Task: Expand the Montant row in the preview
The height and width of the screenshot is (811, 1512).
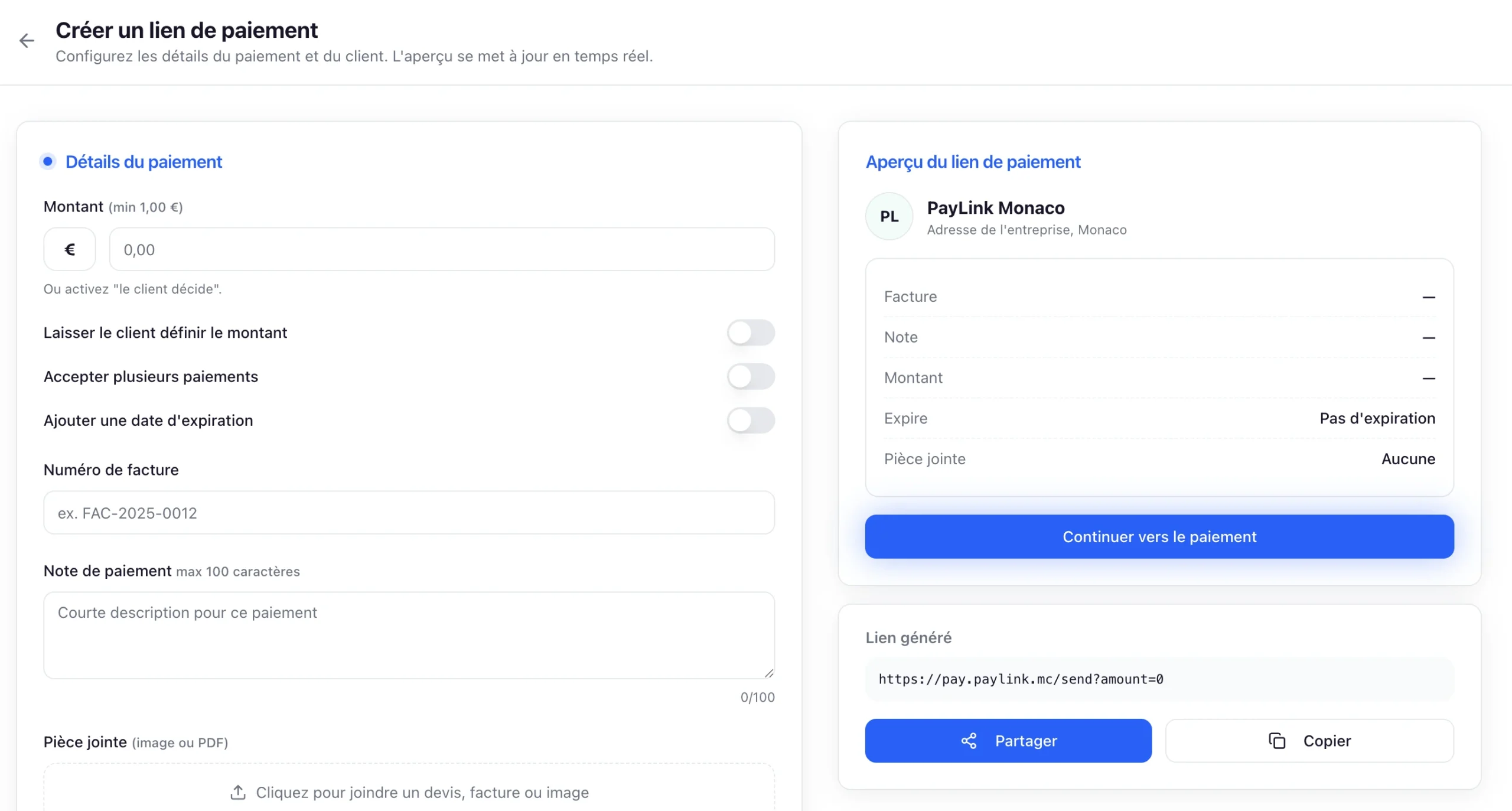Action: [x=1429, y=377]
